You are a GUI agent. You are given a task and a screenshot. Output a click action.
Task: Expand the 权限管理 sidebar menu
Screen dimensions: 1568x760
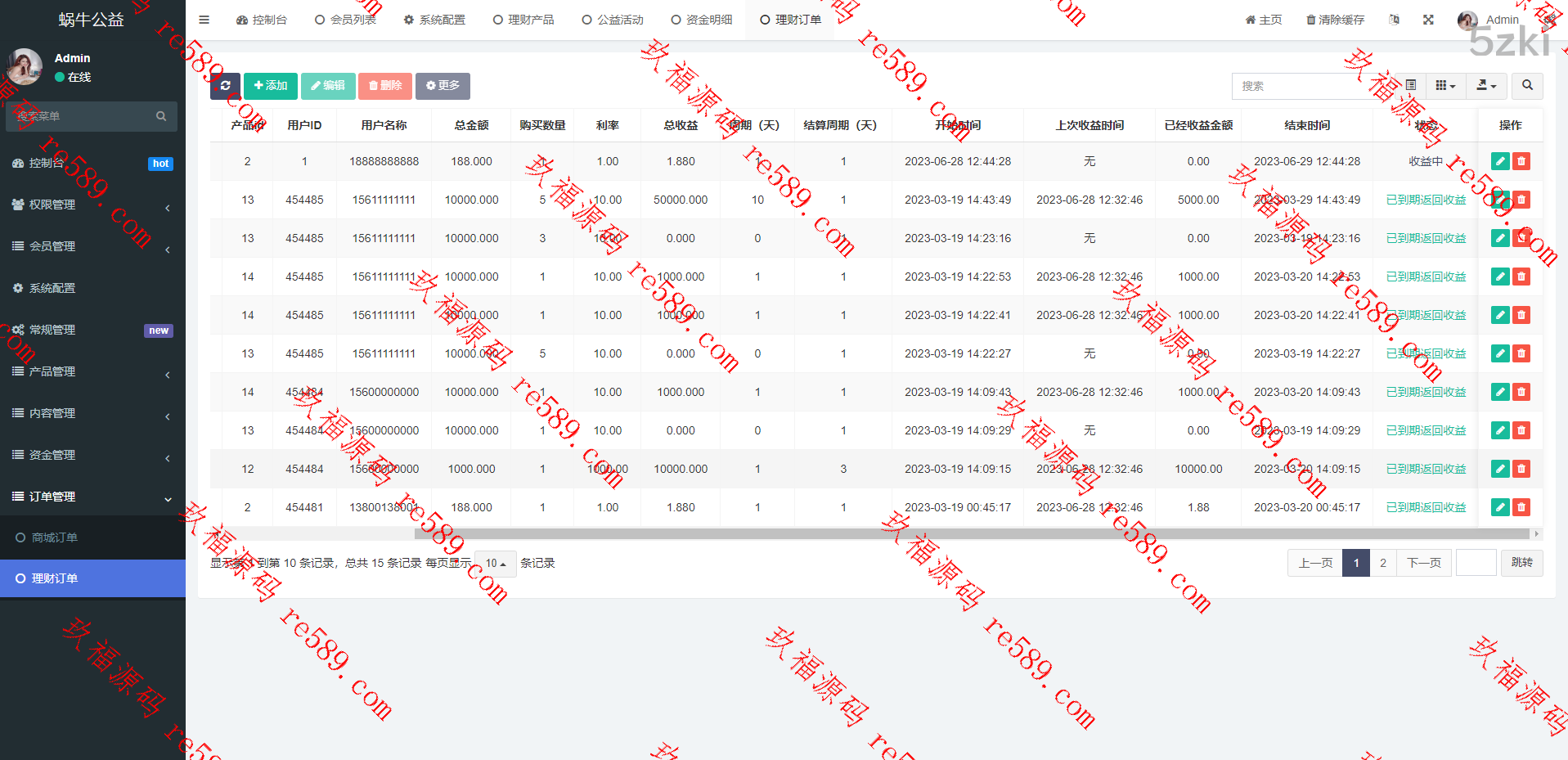(x=92, y=205)
